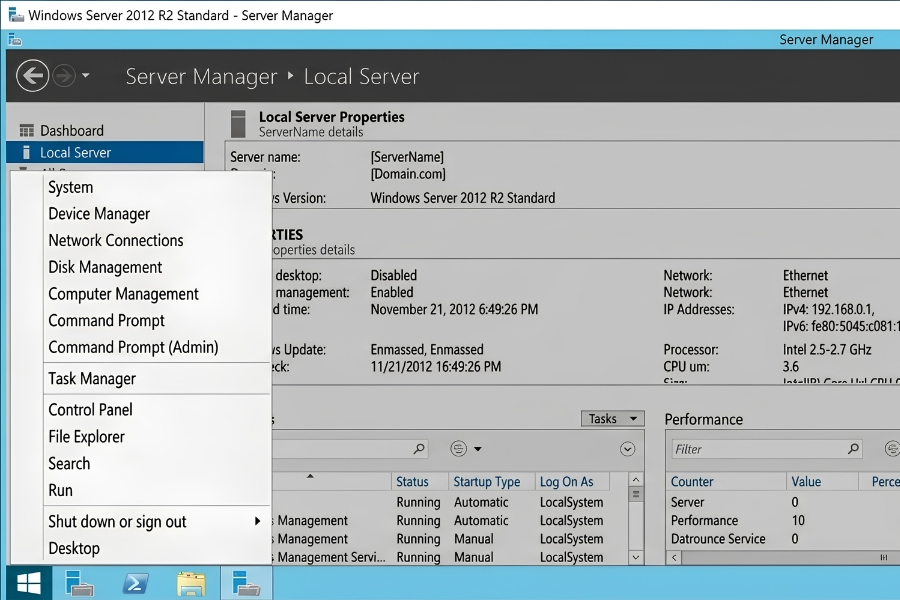Click the Server Manager title bar icon
The image size is (900, 600).
(x=16, y=15)
